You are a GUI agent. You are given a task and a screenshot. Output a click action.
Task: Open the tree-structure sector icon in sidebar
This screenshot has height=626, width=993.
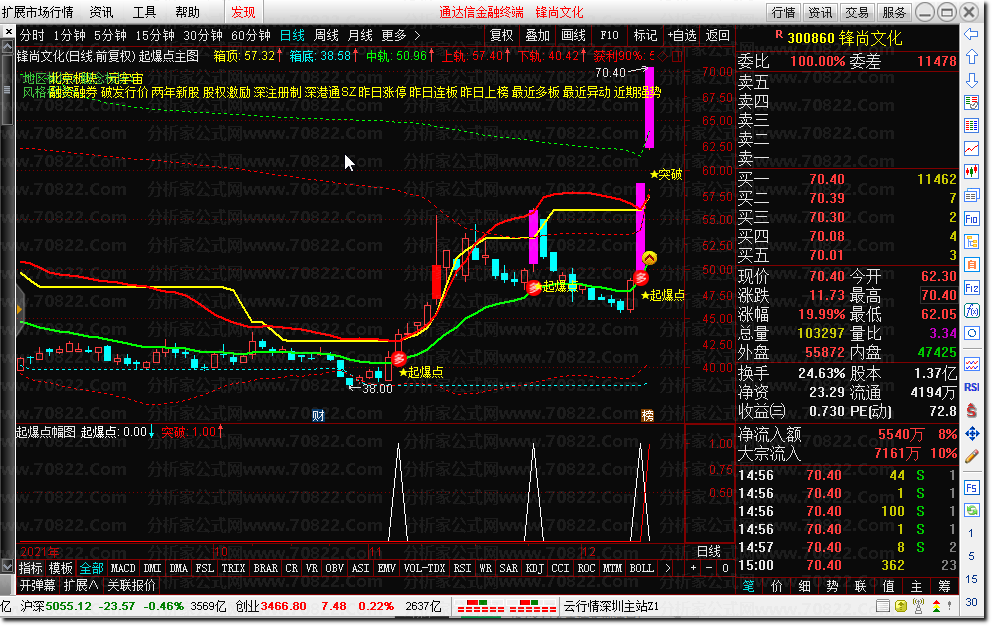(x=971, y=241)
